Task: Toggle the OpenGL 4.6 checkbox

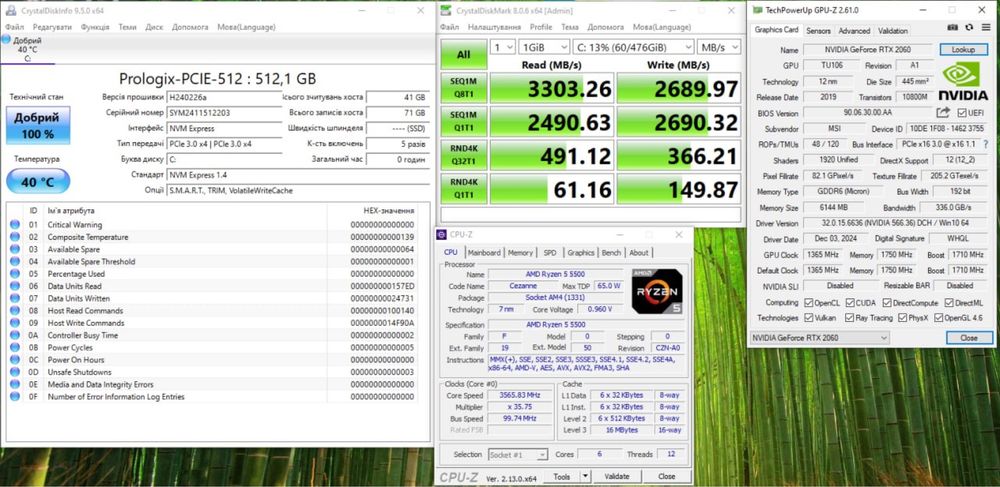Action: (939, 317)
